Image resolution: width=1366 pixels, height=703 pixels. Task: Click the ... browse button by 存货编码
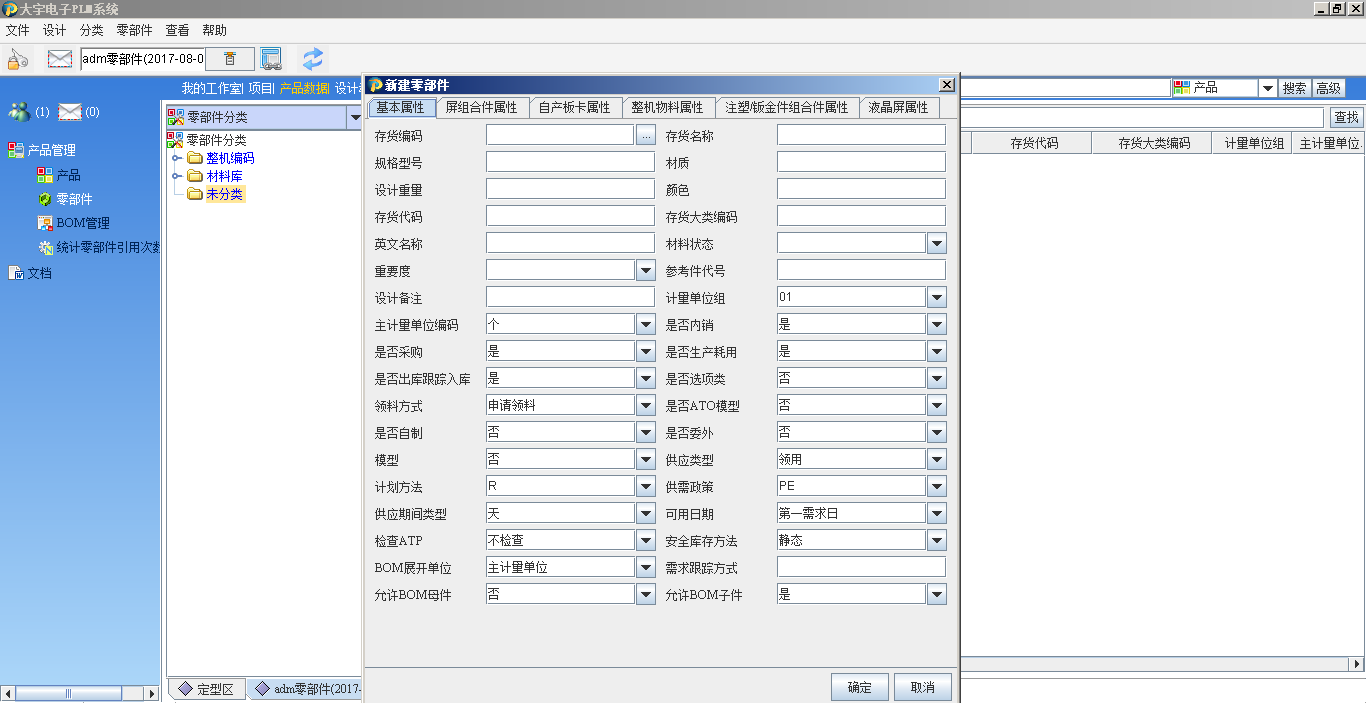pos(645,135)
